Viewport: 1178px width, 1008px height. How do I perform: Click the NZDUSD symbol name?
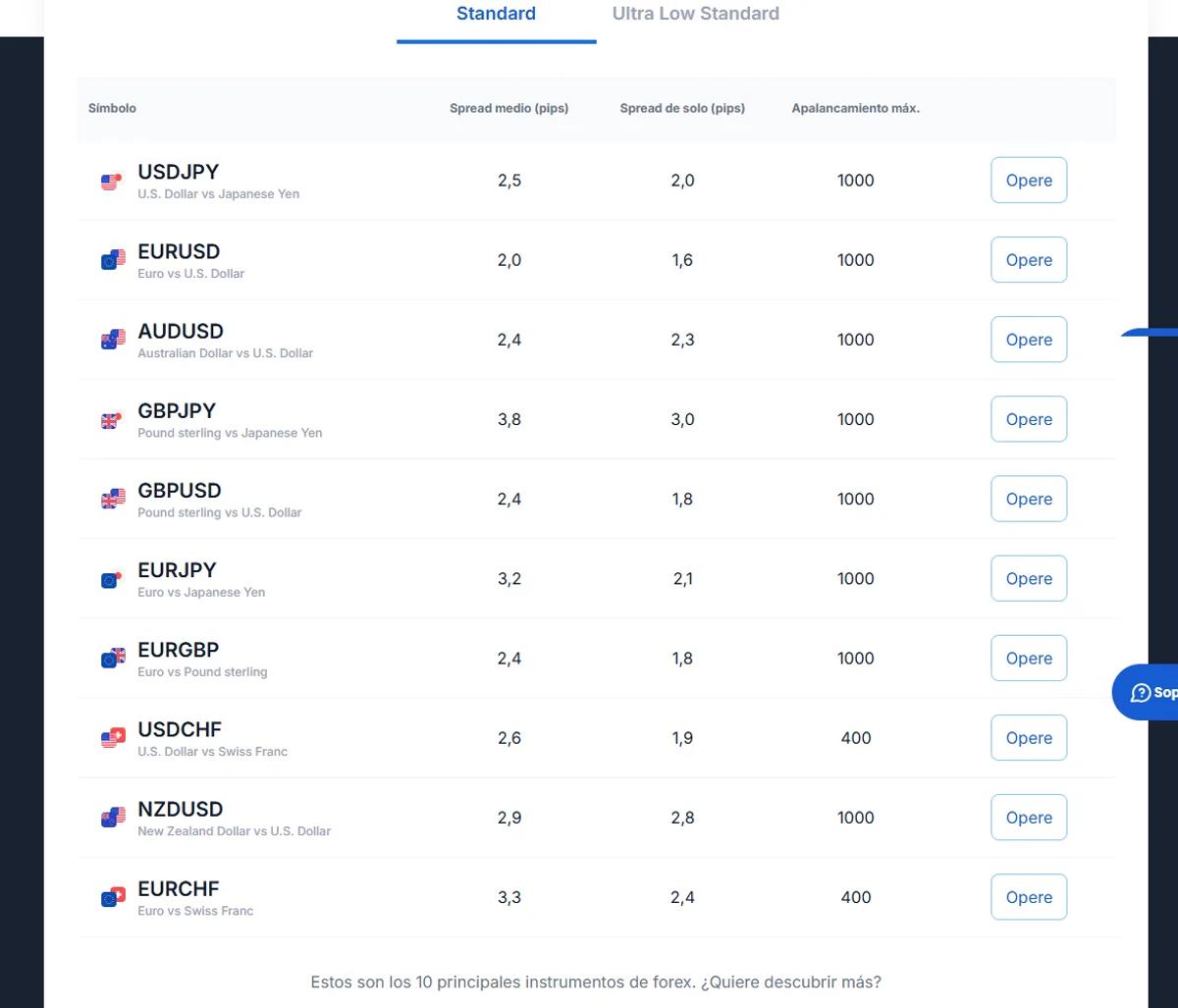tap(181, 809)
